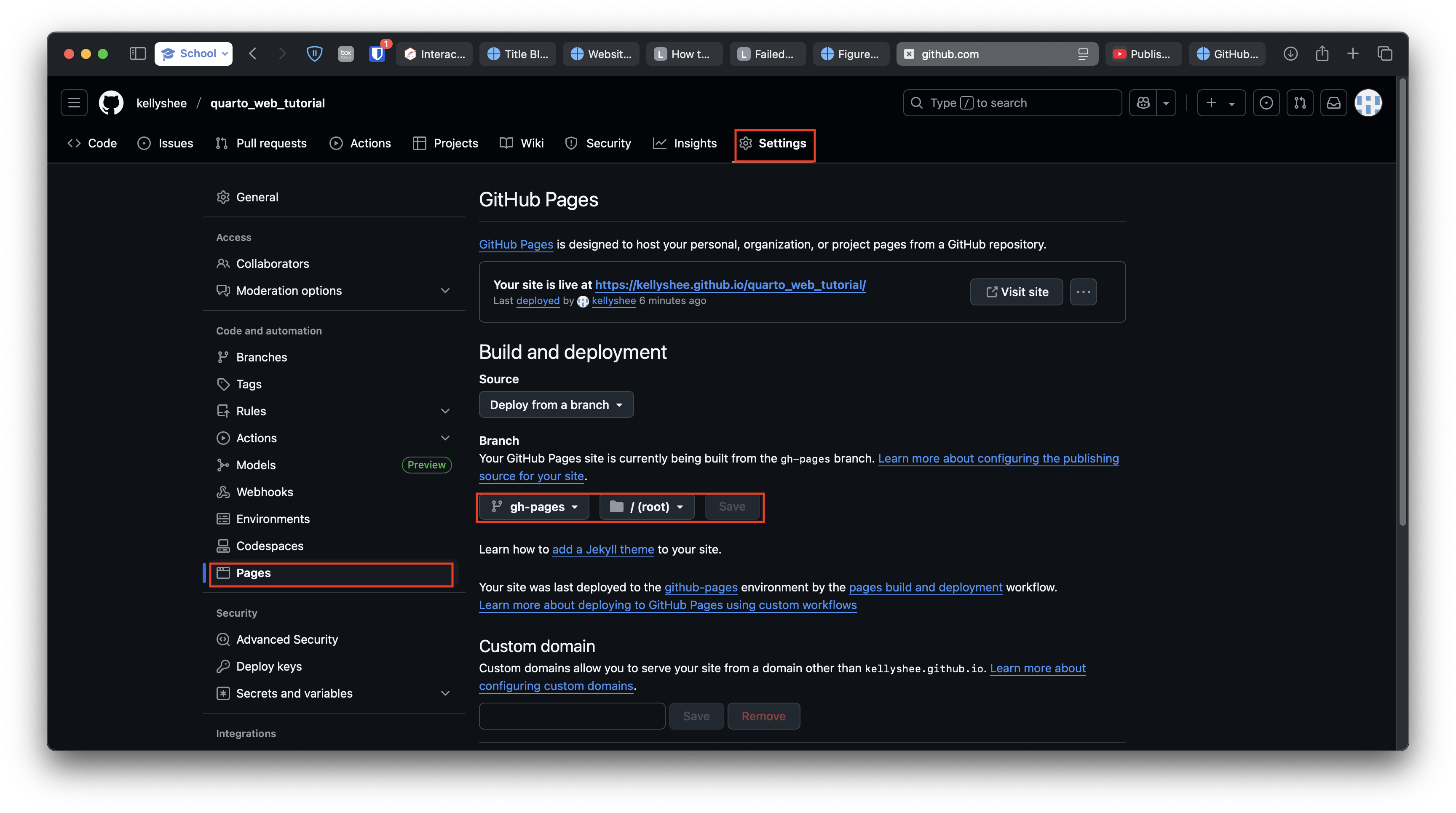Toggle Safari sidebar icon

coord(137,53)
